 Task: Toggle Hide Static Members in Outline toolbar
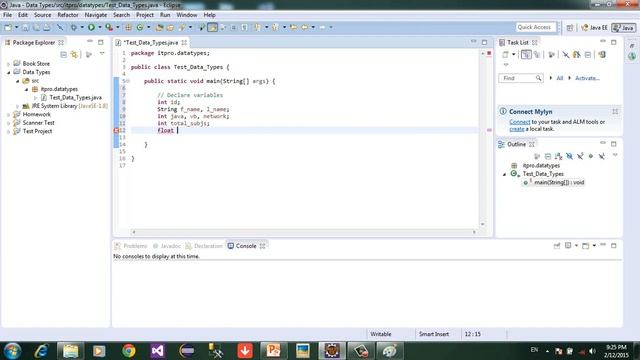[x=580, y=156]
